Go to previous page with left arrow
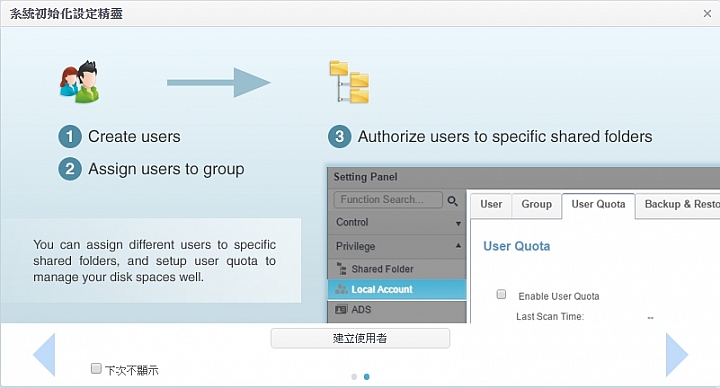Image resolution: width=720 pixels, height=388 pixels. pos(44,354)
